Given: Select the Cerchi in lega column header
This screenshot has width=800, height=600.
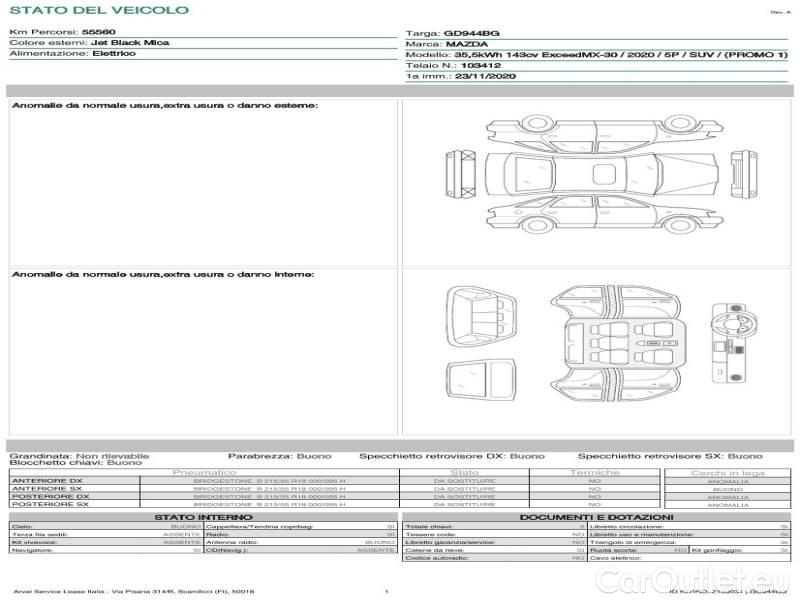Looking at the screenshot, I should click(727, 472).
